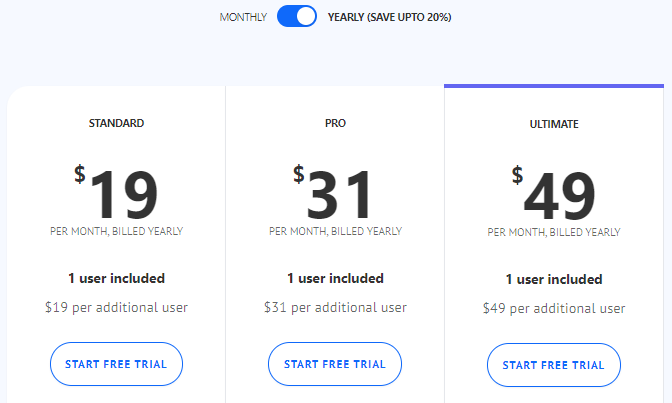Click the STANDARD plan title
This screenshot has width=672, height=403.
pyautogui.click(x=116, y=123)
